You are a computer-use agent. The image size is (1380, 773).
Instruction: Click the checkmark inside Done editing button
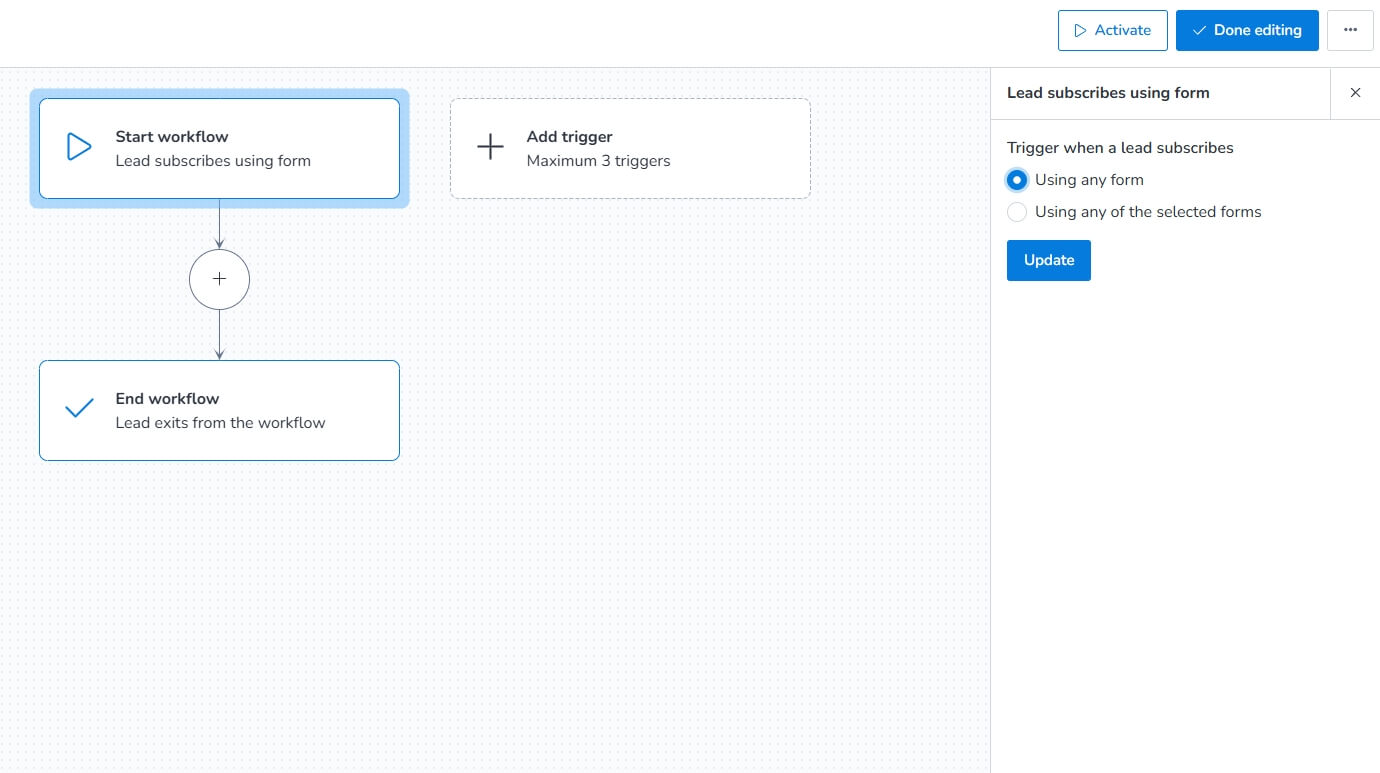click(1199, 31)
